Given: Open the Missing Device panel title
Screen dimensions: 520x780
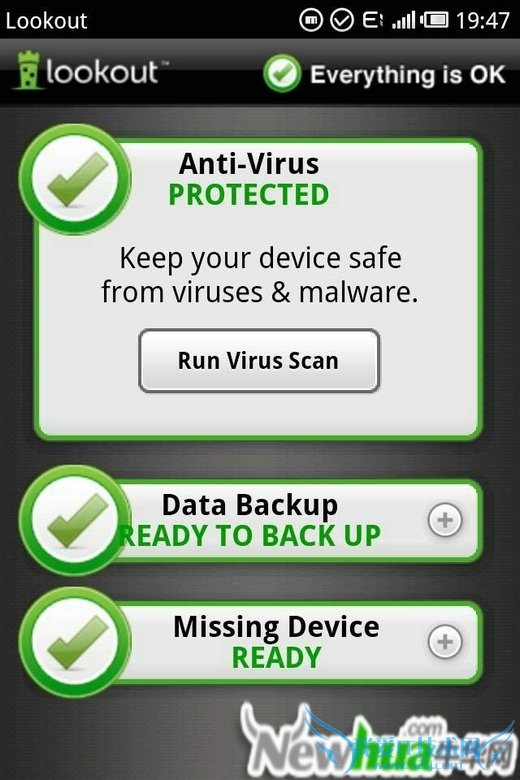Looking at the screenshot, I should (x=276, y=627).
